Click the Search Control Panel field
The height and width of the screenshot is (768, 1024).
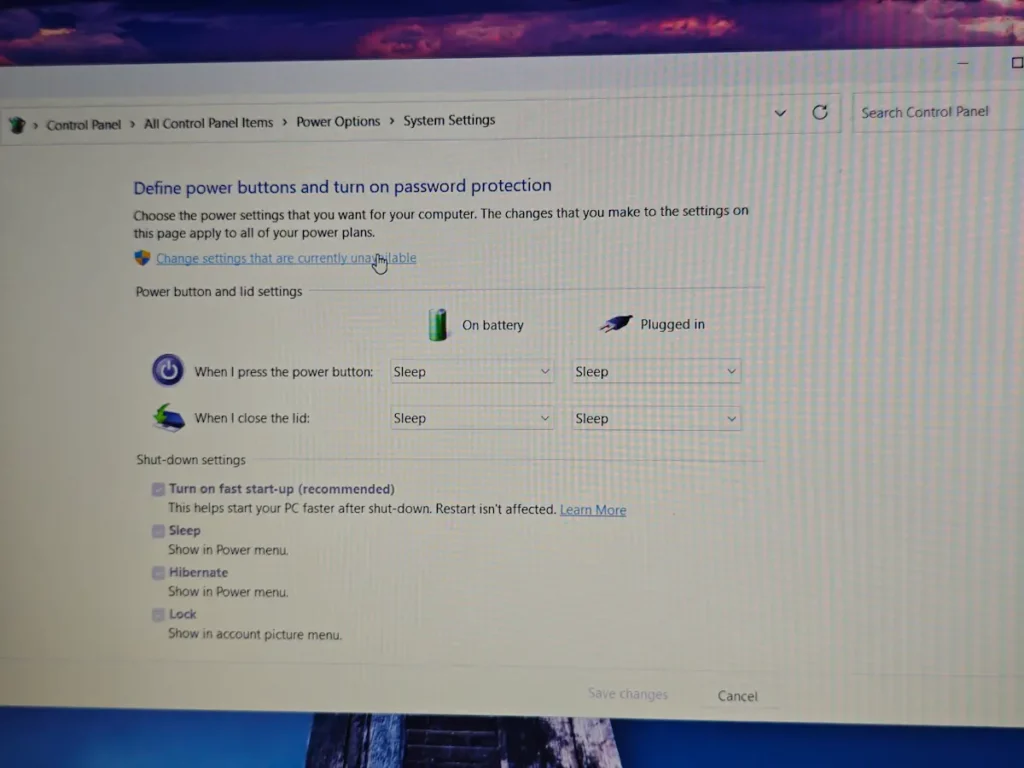click(x=926, y=112)
